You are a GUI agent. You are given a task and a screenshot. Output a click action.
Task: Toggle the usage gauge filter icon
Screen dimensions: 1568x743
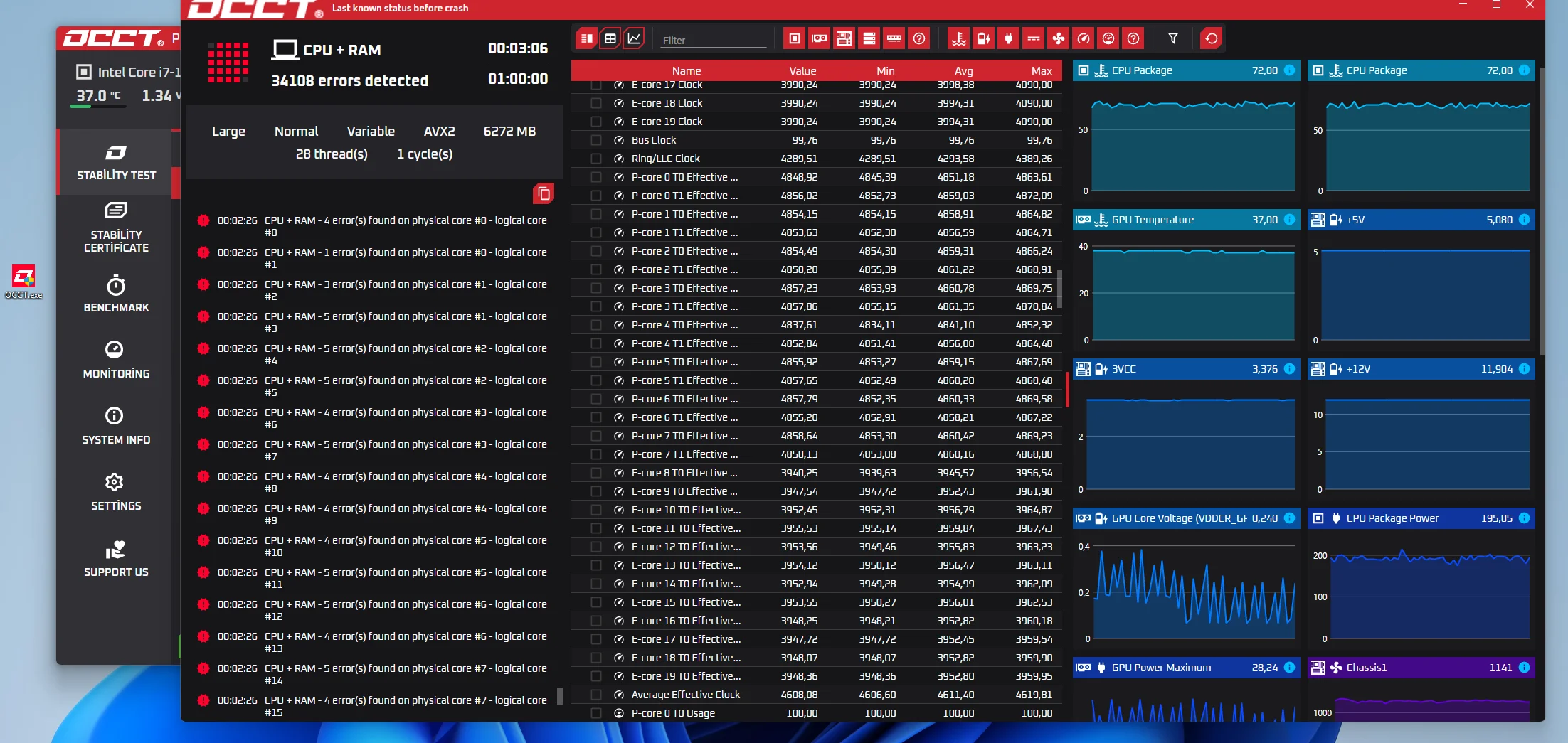click(x=1108, y=38)
